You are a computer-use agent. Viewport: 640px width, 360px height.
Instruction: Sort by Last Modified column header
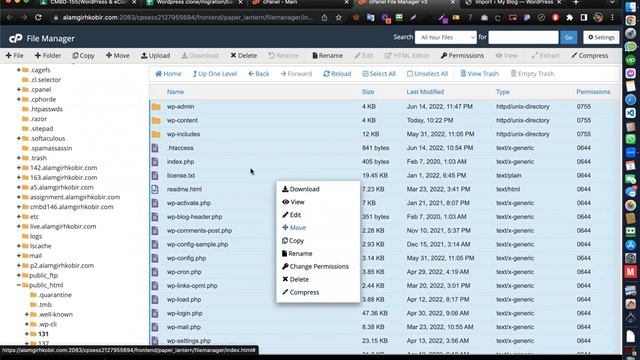tap(425, 92)
